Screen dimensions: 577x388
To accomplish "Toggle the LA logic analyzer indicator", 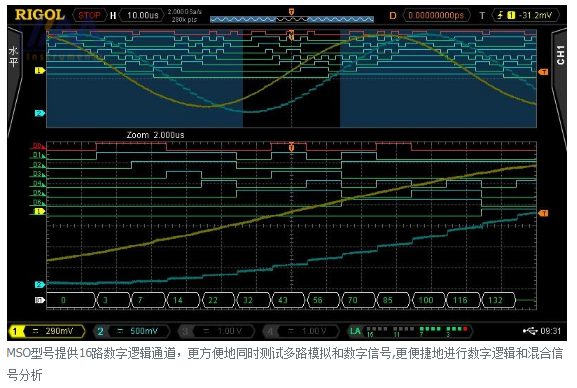I will [x=410, y=331].
